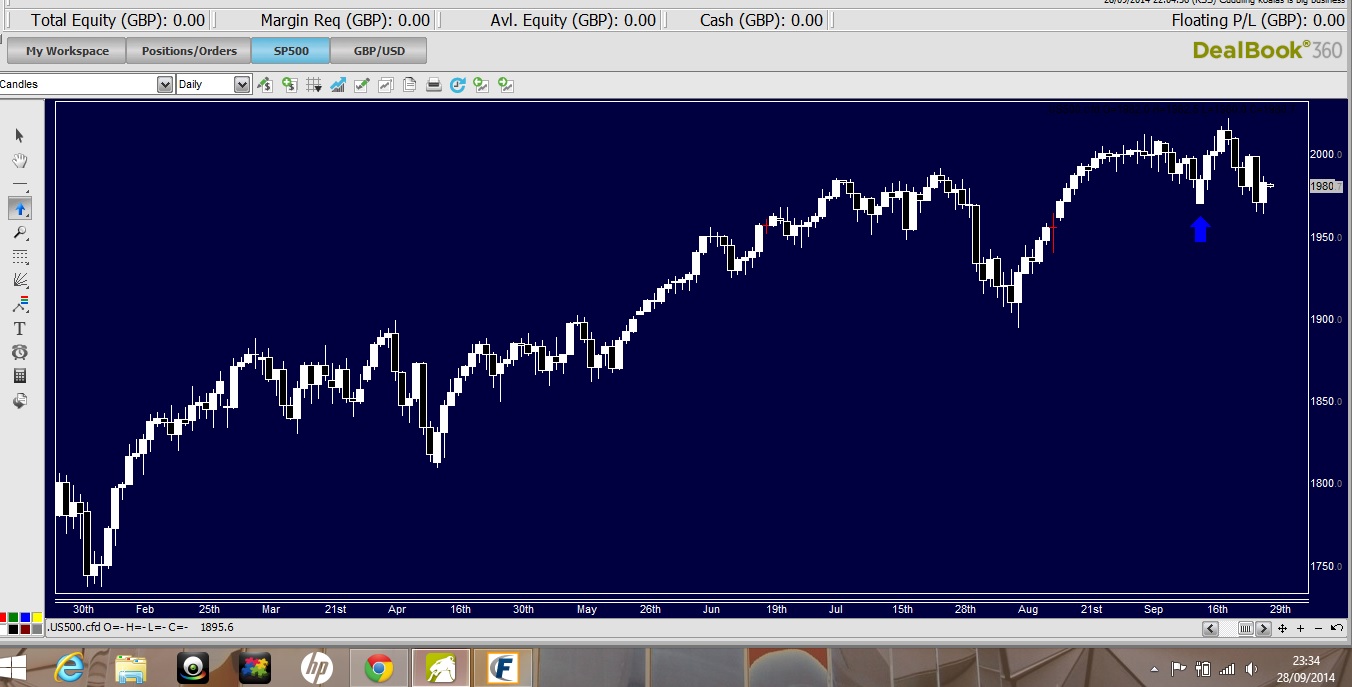Click the last left-sidebar documents-arrow icon

(x=20, y=400)
